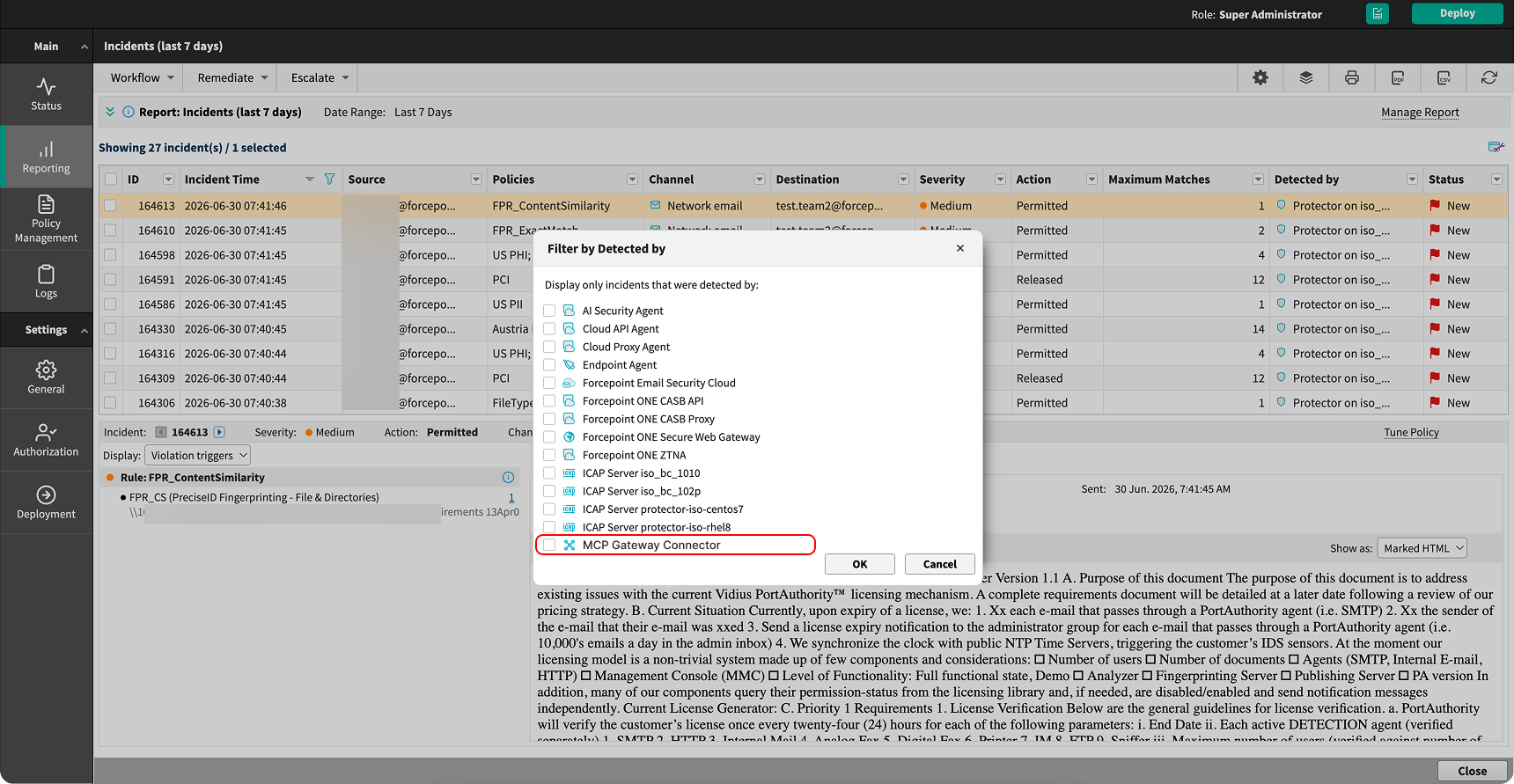Check the Forcepoint ONE ZTNA checkbox
The width and height of the screenshot is (1514, 784).
549,455
